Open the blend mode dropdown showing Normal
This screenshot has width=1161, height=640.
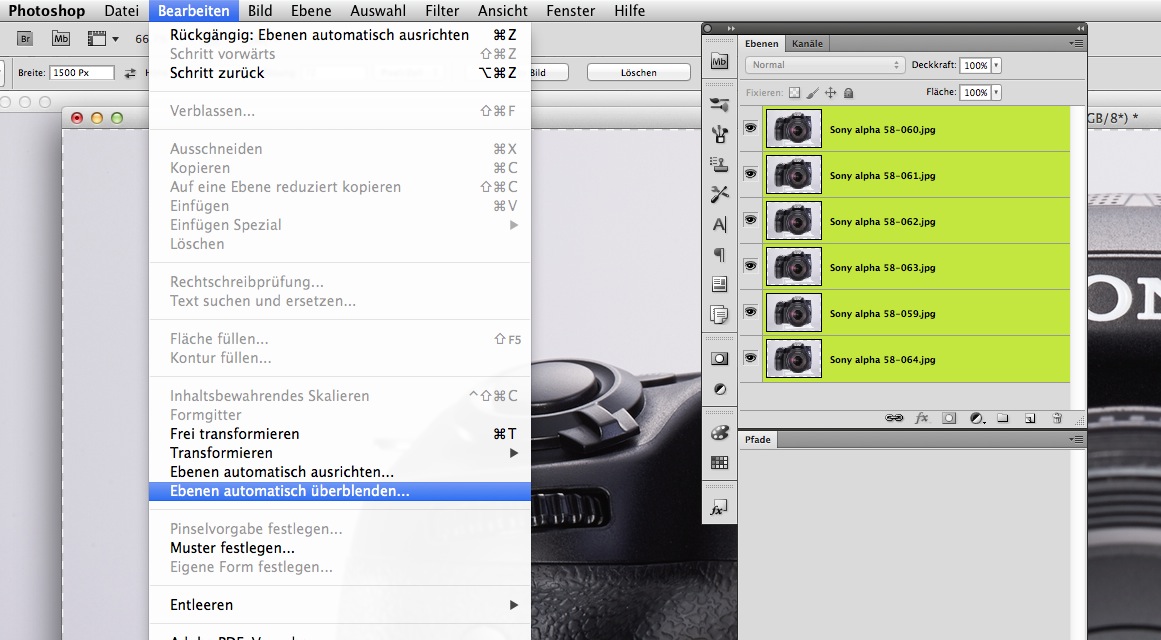click(x=824, y=65)
